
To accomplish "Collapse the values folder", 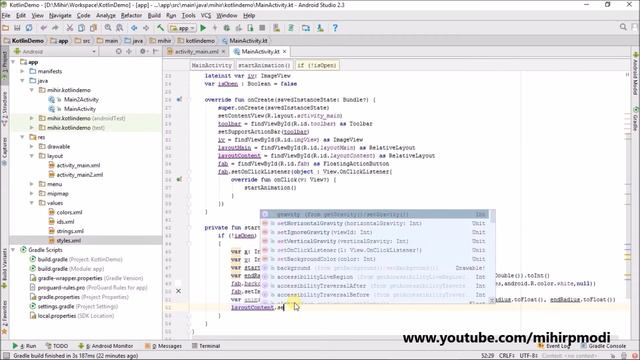I will click(x=32, y=203).
